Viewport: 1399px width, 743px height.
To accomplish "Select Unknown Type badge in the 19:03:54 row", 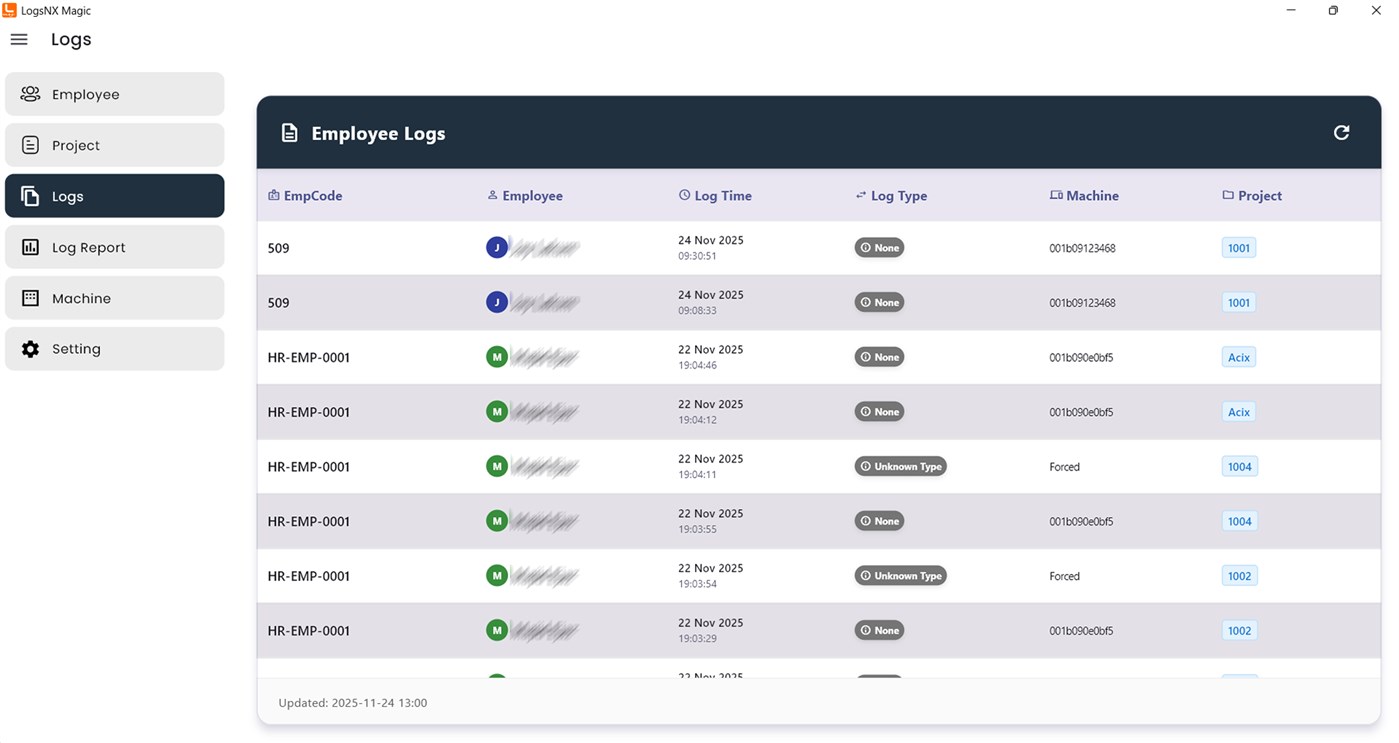I will [900, 576].
